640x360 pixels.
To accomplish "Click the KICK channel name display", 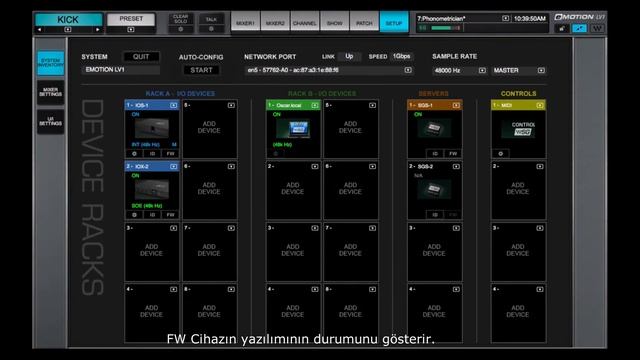I will (68, 20).
